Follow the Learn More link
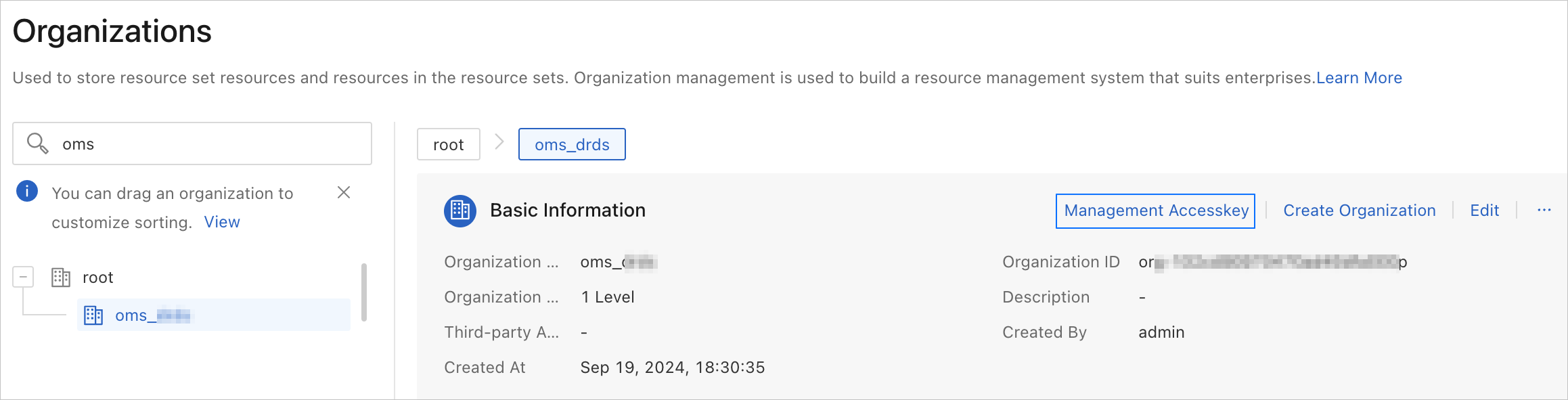1568x400 pixels. click(x=1359, y=78)
